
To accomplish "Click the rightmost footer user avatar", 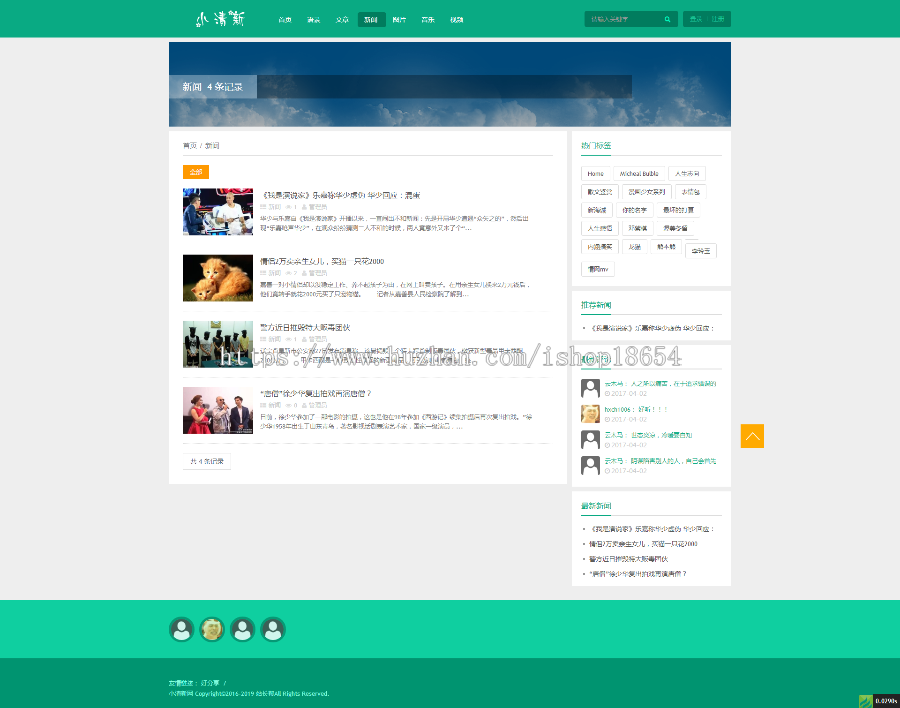I will (x=273, y=629).
